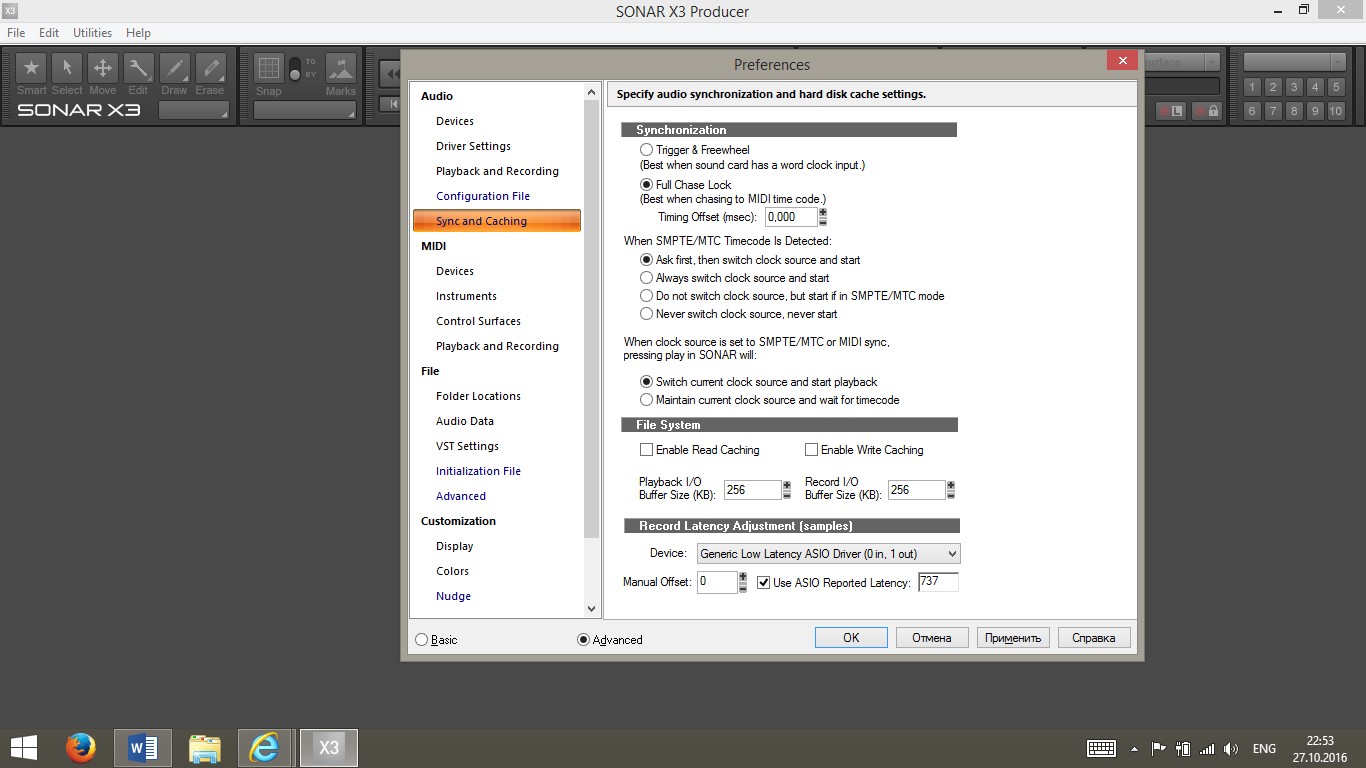
Task: Recall screenset number 1
Action: [1252, 87]
